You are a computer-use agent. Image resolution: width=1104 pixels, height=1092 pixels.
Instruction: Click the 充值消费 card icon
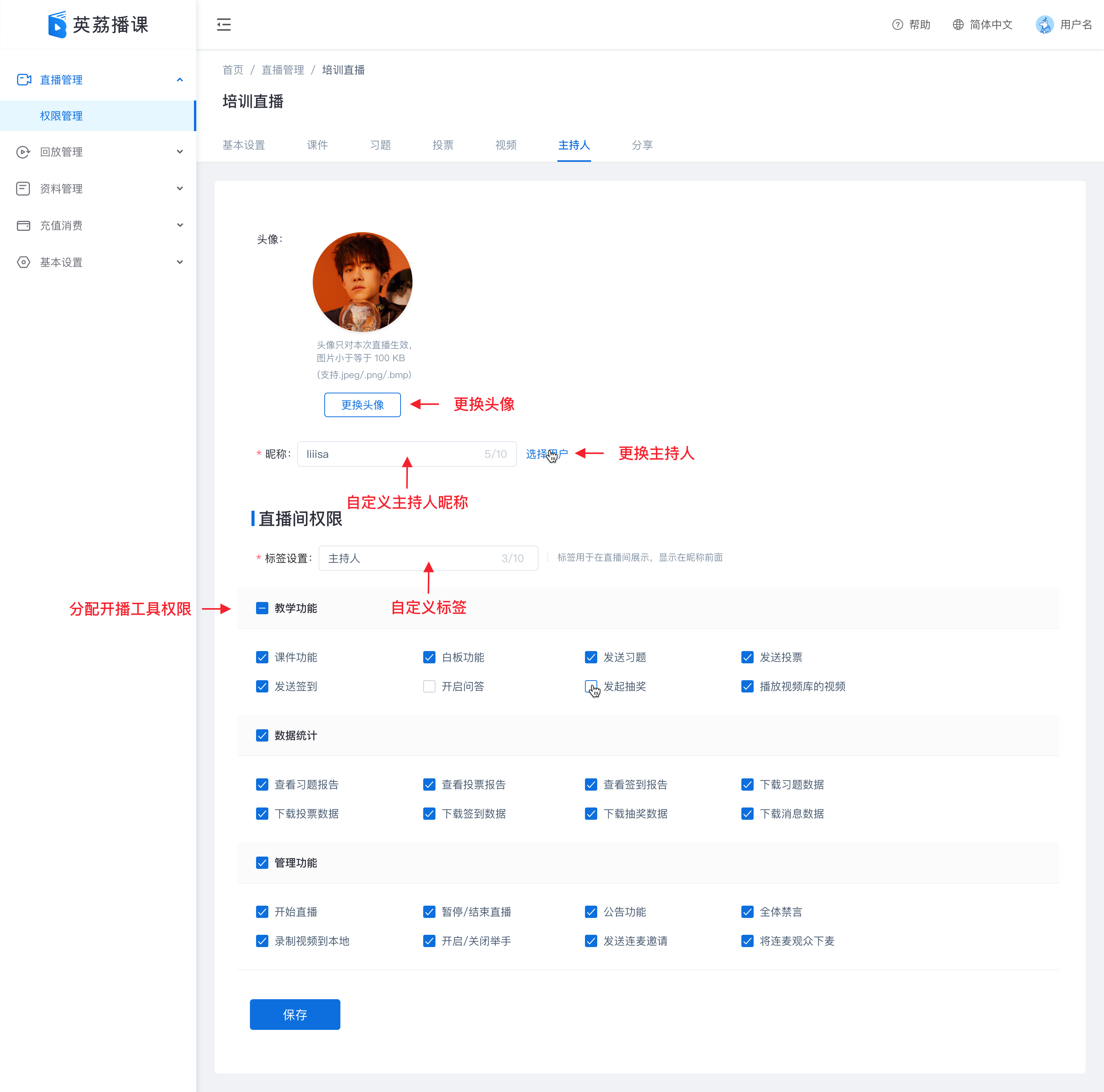[23, 226]
